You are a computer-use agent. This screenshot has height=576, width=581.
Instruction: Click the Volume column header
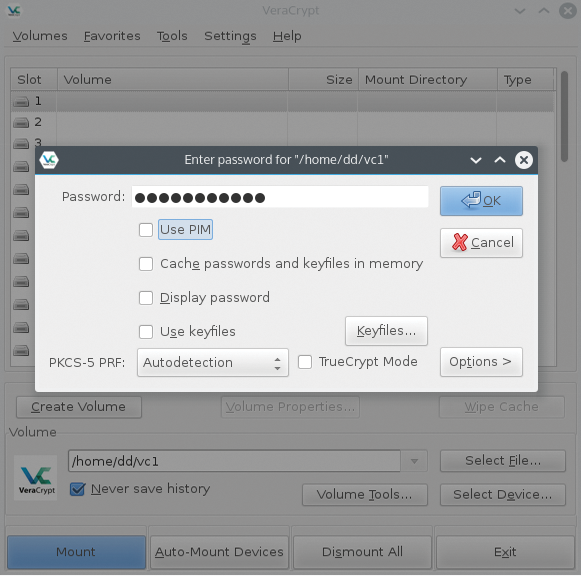(x=173, y=79)
